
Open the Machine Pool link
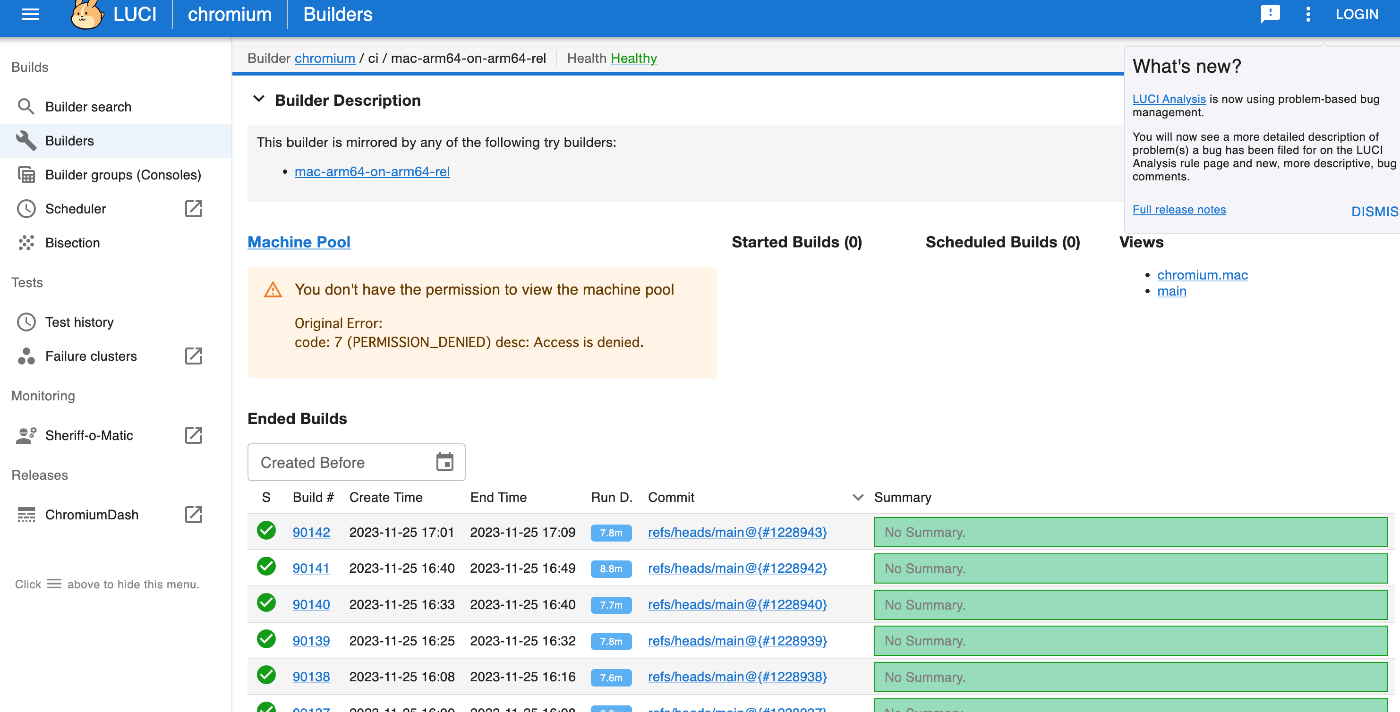(299, 242)
